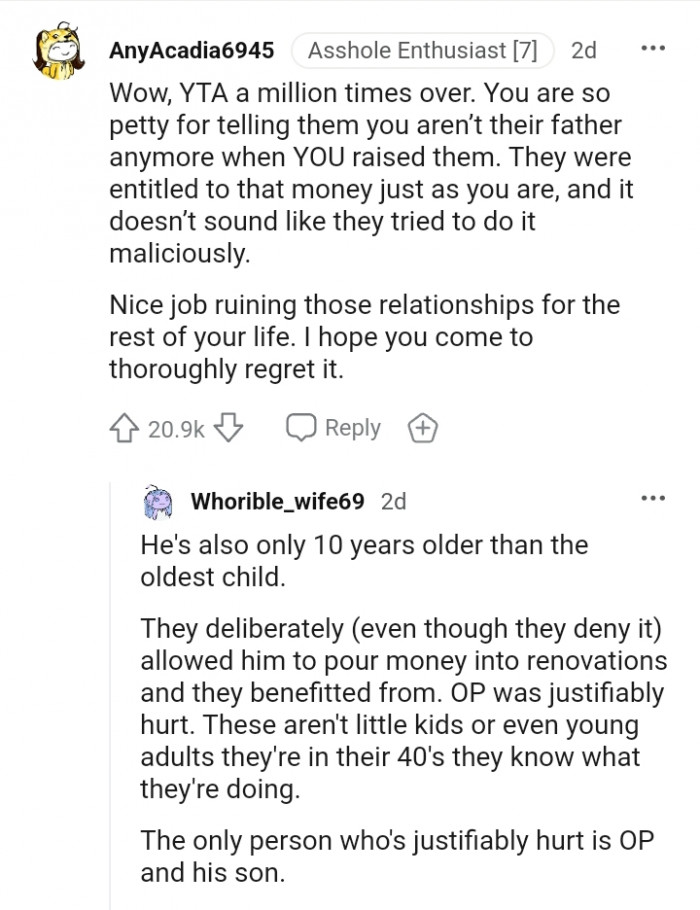This screenshot has width=700, height=910.
Task: Click the 2d timestamp on the top comment
Action: [x=585, y=47]
